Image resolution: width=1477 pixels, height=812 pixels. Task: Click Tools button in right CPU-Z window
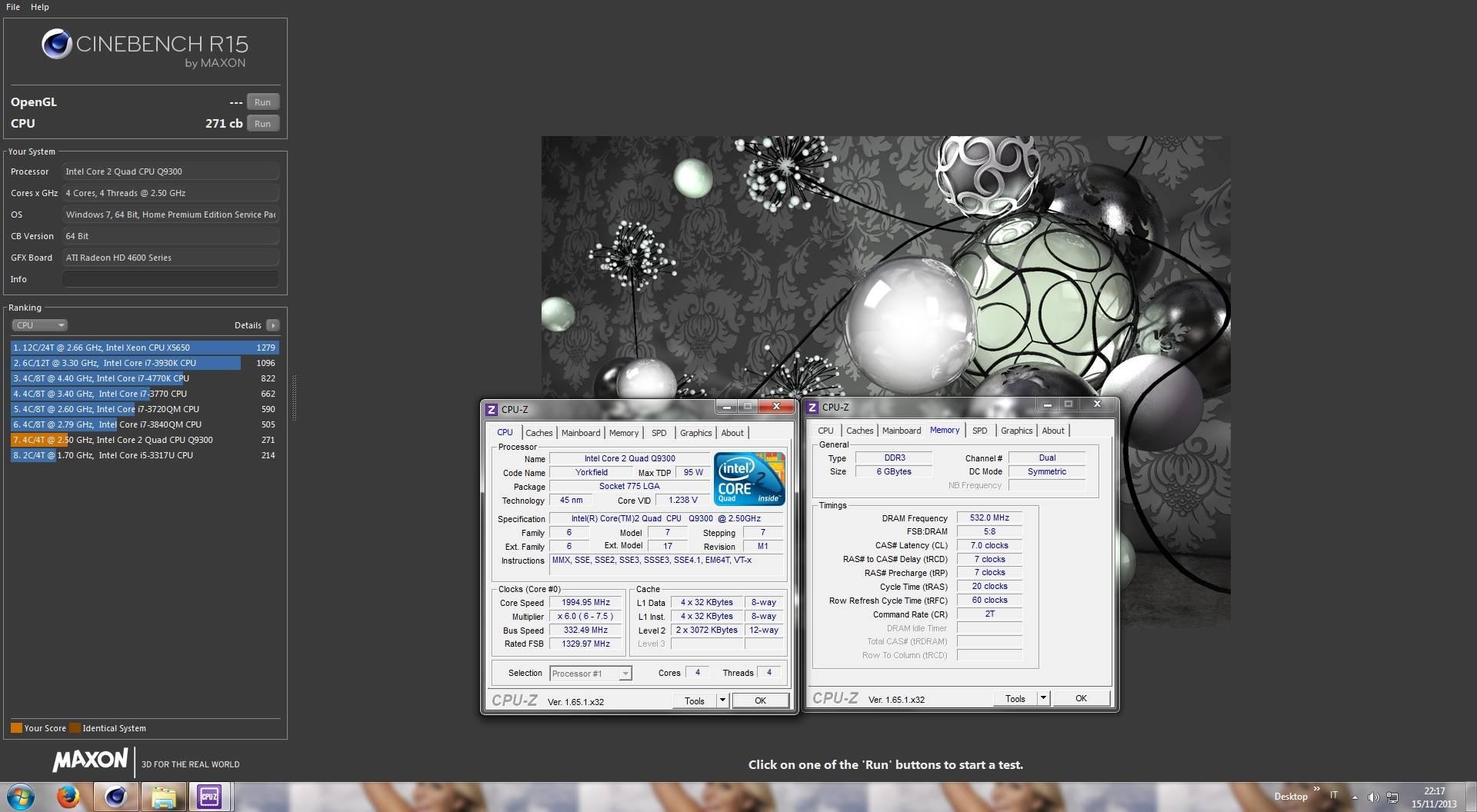pos(1015,698)
